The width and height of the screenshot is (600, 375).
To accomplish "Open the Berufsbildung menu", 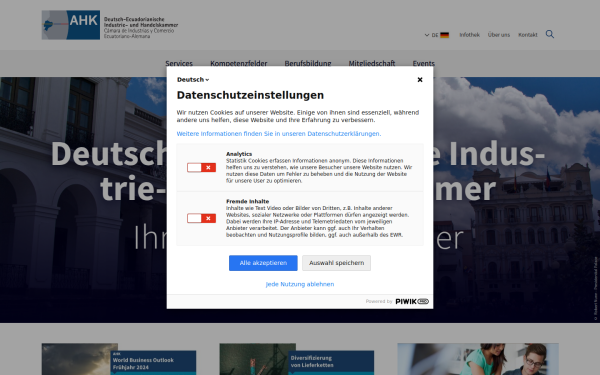I will coord(308,64).
